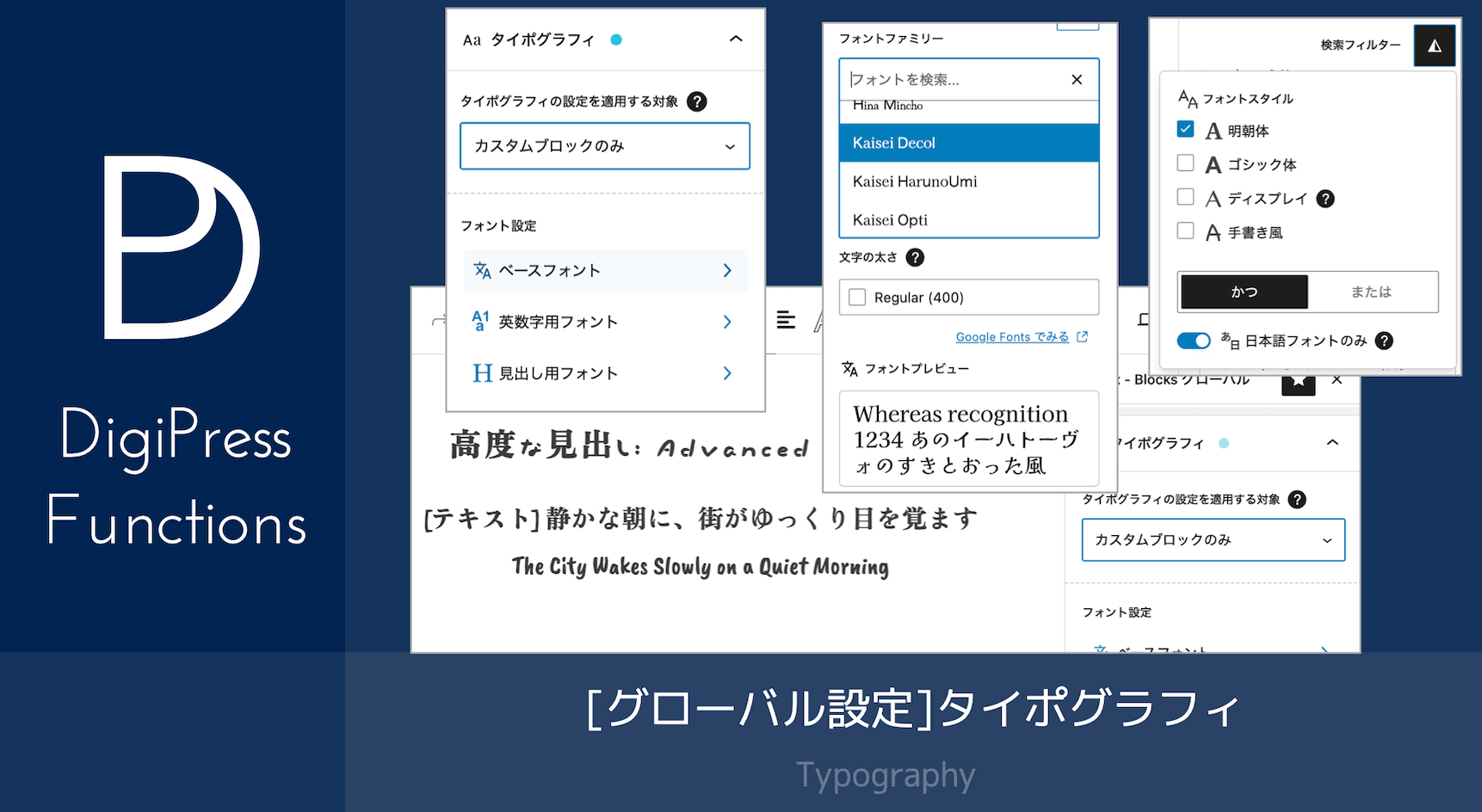
Task: Click the ディスプレイ A icon
Action: pos(1213,199)
